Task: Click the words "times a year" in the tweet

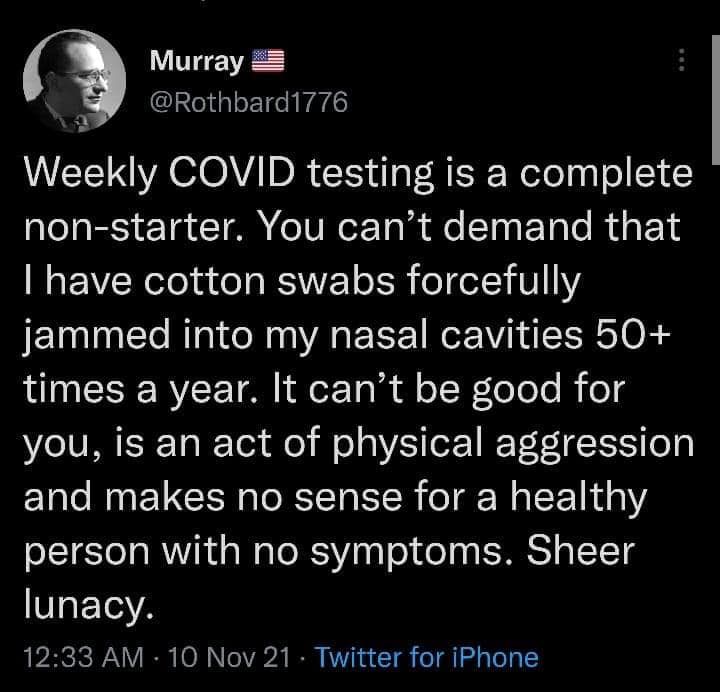Action: 150,390
